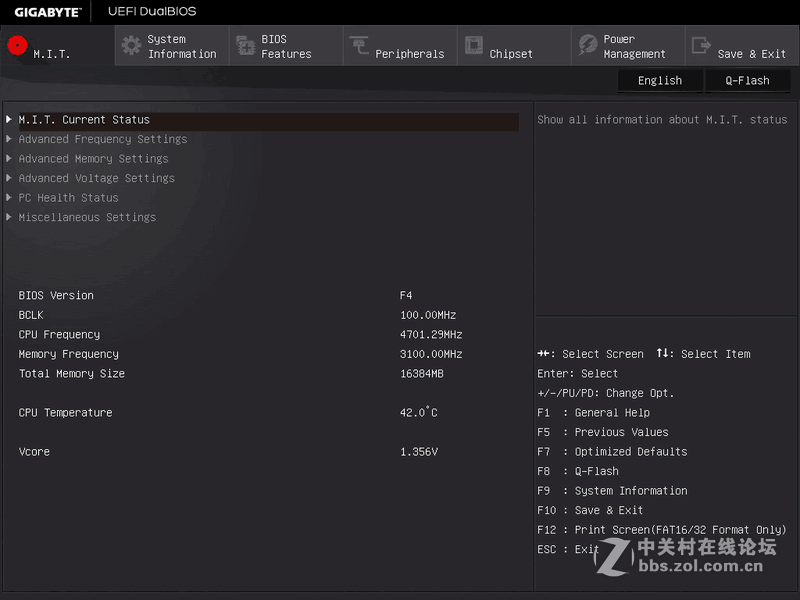The width and height of the screenshot is (800, 600).
Task: Click the red M.I.T. indicator icon
Action: coord(15,45)
